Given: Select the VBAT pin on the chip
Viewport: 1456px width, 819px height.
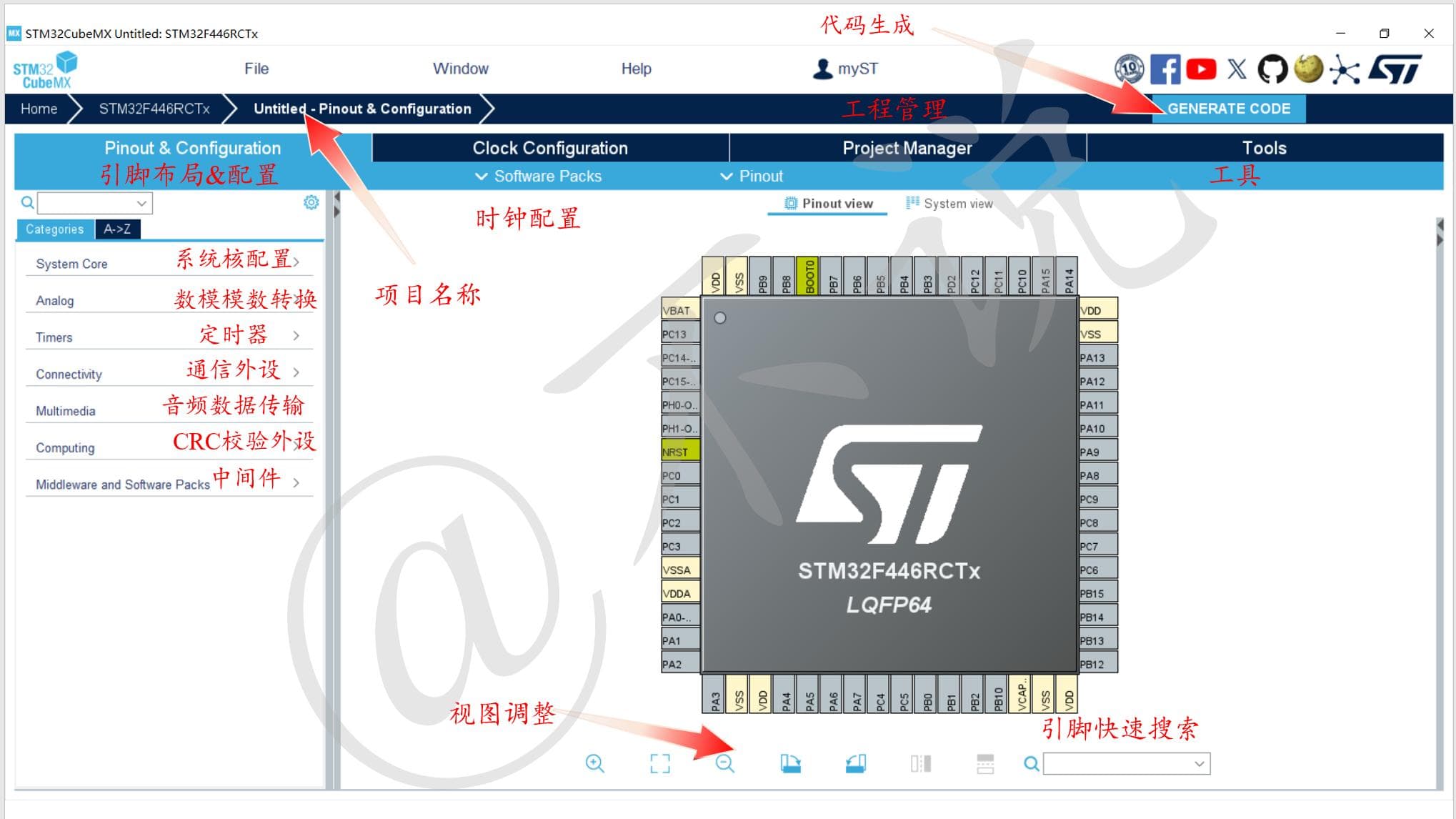Looking at the screenshot, I should tap(680, 310).
